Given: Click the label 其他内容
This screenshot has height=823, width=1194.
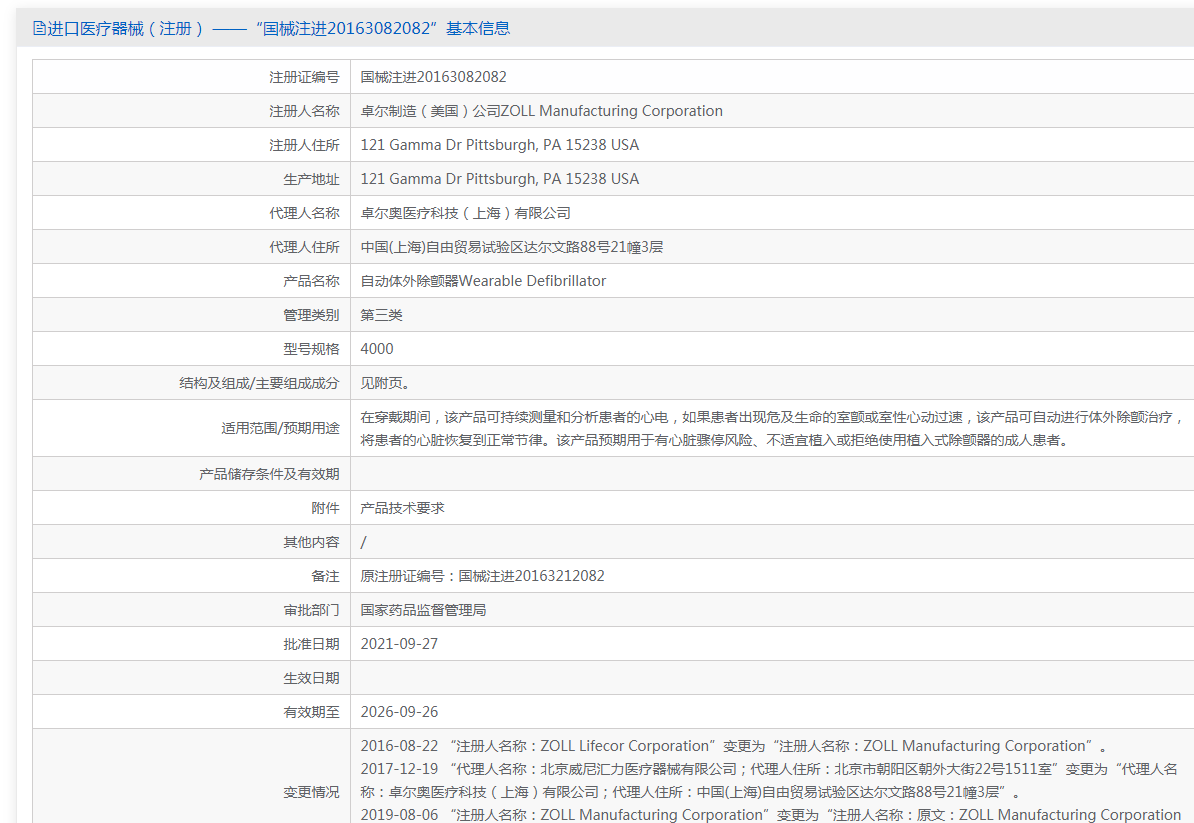Looking at the screenshot, I should (311, 542).
